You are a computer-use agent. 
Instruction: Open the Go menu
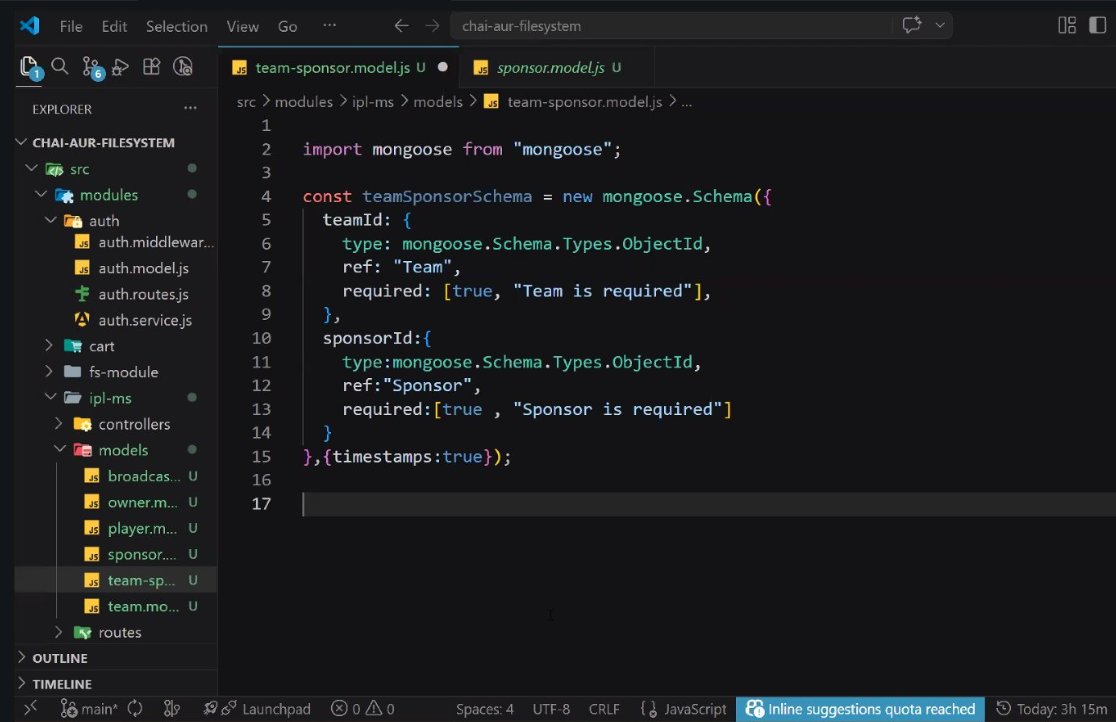[x=288, y=26]
